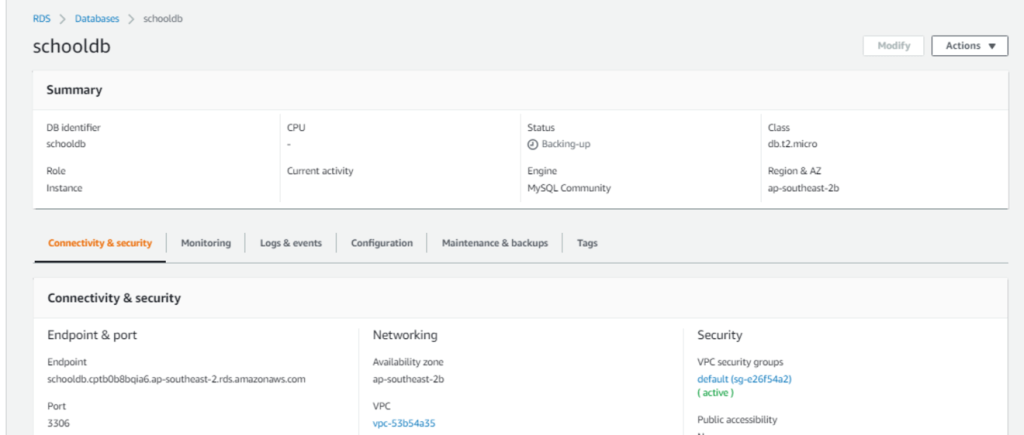
Task: Open the Maintenance & backups tab
Action: pos(495,243)
